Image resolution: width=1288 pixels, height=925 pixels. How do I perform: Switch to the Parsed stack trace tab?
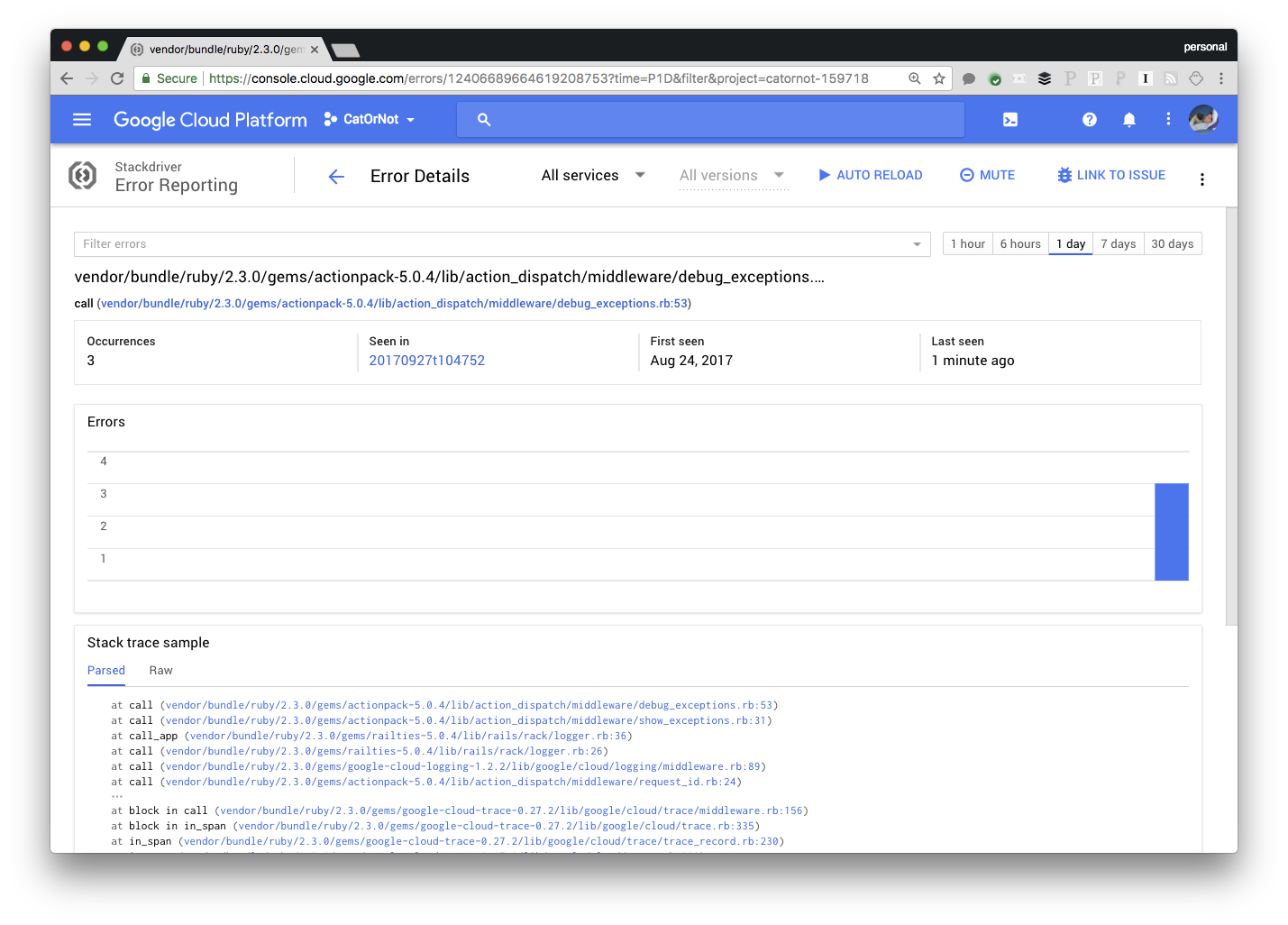pos(106,671)
